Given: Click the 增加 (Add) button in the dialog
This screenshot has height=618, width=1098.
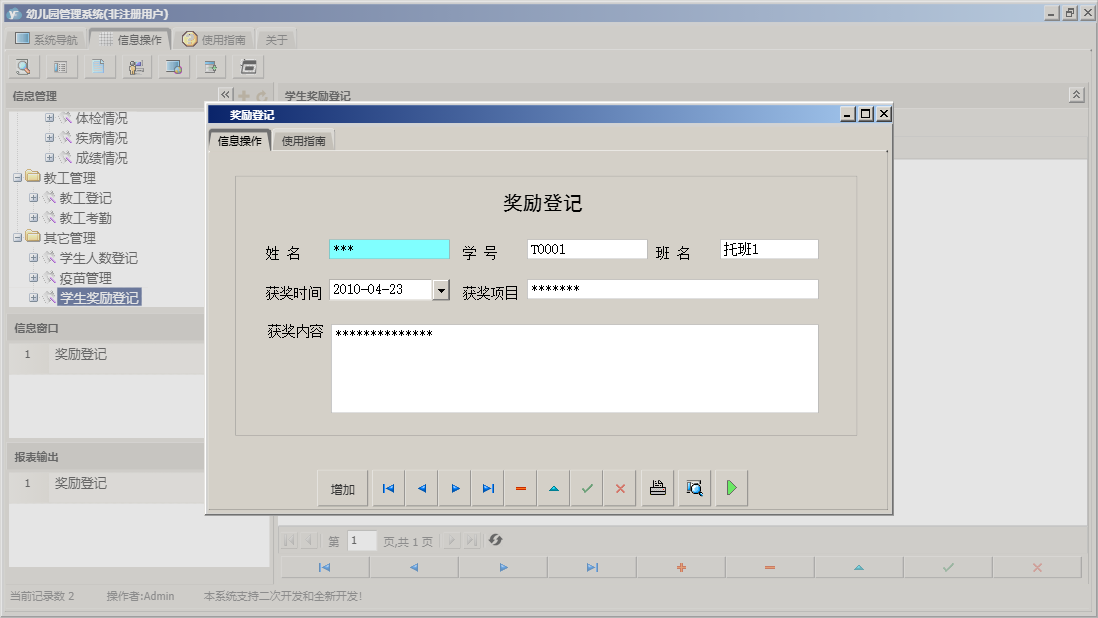Looking at the screenshot, I should [x=341, y=488].
